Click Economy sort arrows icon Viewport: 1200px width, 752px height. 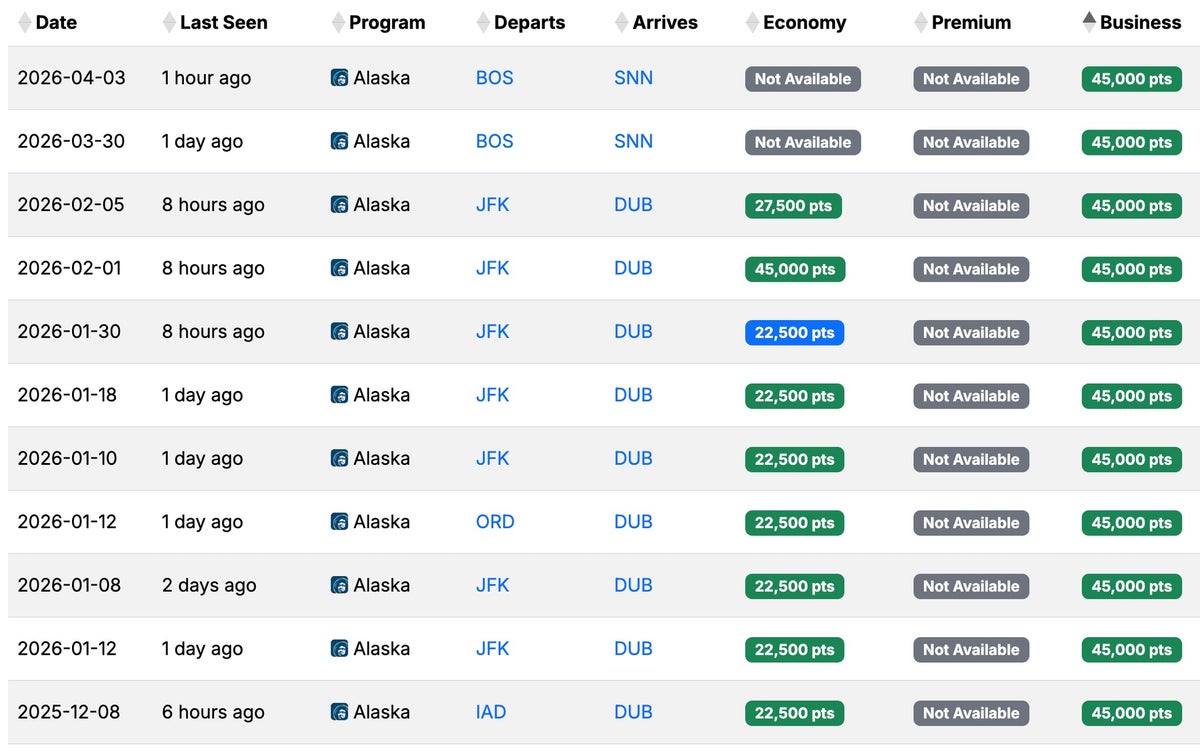752,23
